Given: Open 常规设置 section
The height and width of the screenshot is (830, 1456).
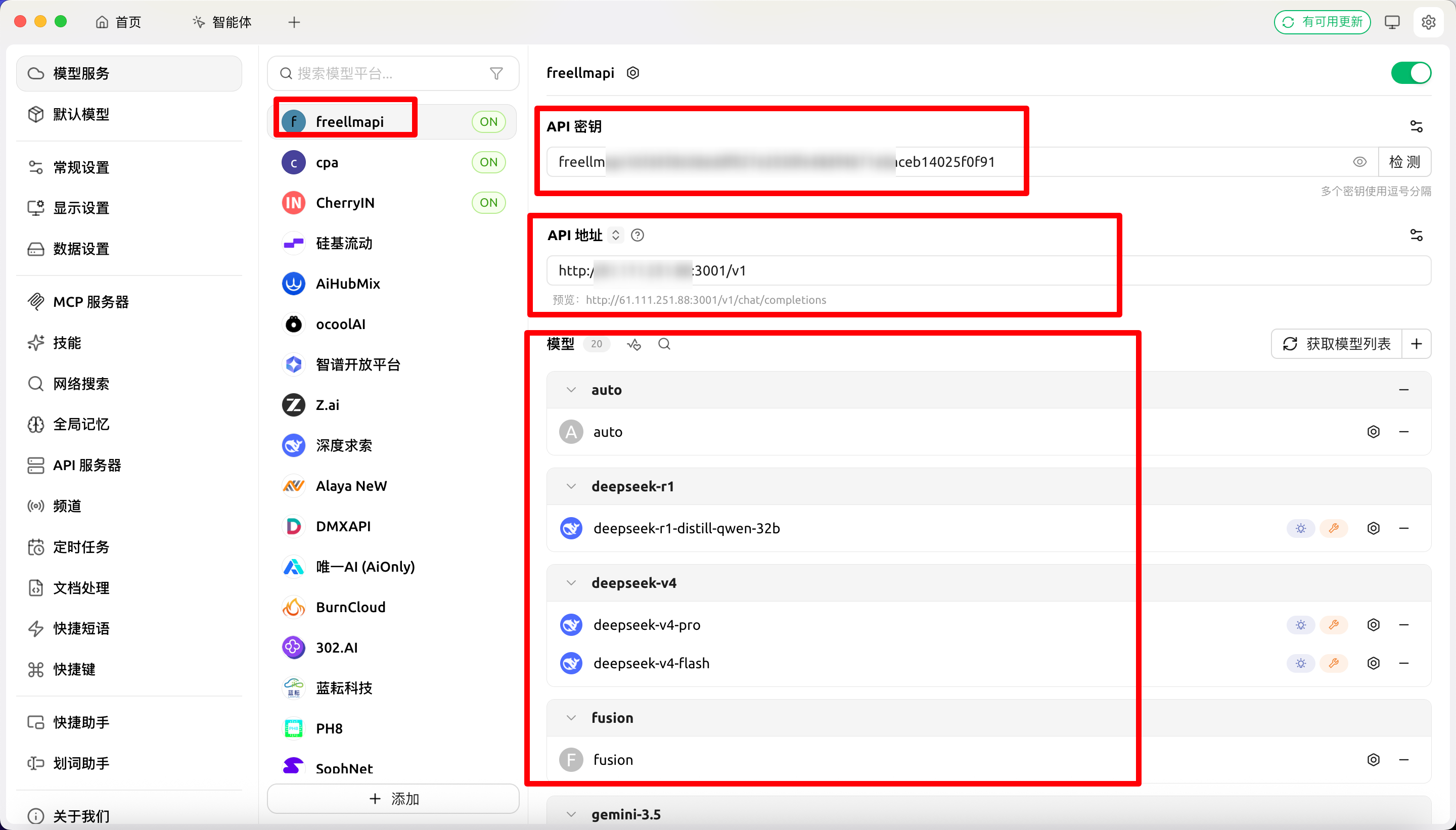Looking at the screenshot, I should click(129, 168).
